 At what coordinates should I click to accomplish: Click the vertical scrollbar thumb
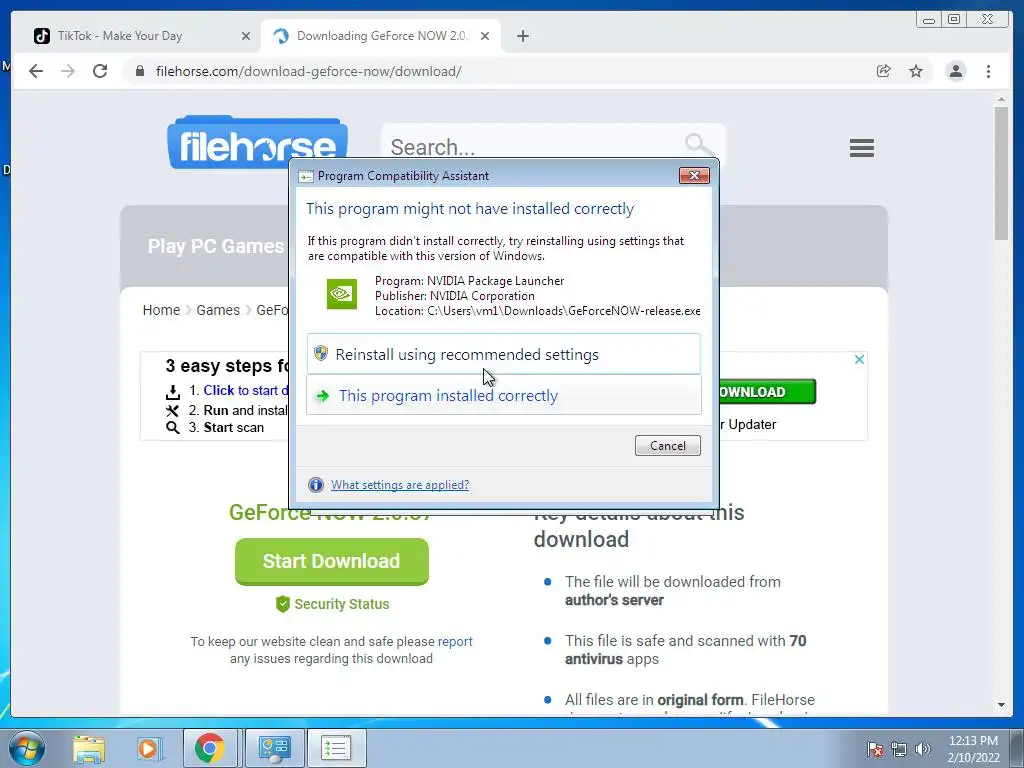pyautogui.click(x=1001, y=173)
